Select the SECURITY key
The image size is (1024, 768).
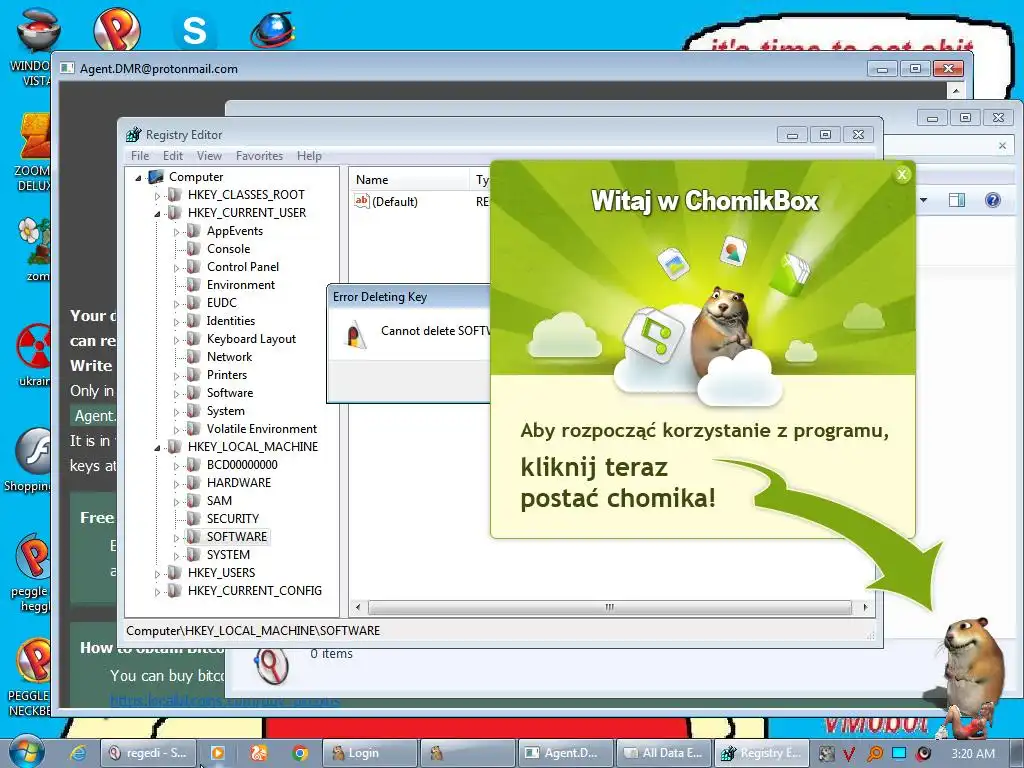click(232, 519)
